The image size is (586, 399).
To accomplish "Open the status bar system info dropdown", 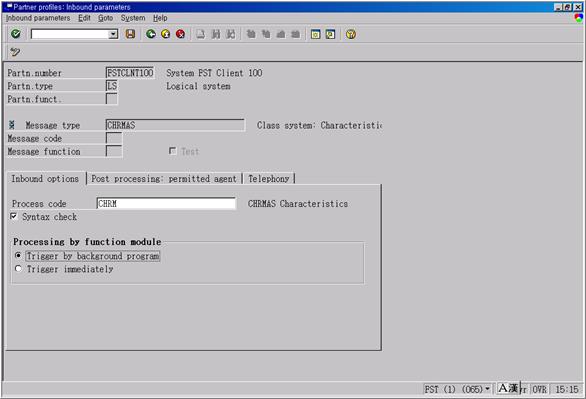I will coord(487,389).
